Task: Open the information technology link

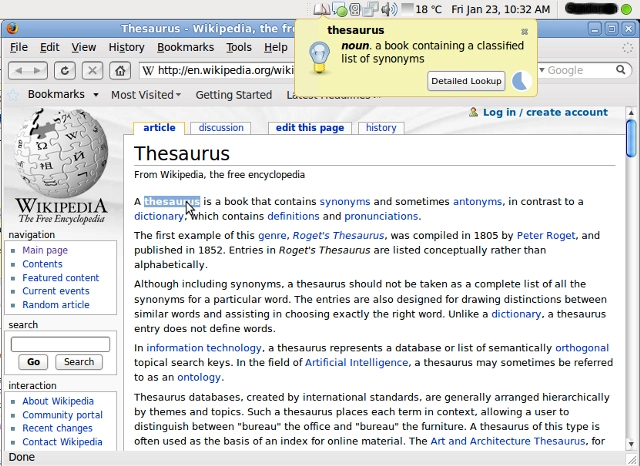Action: [204, 348]
